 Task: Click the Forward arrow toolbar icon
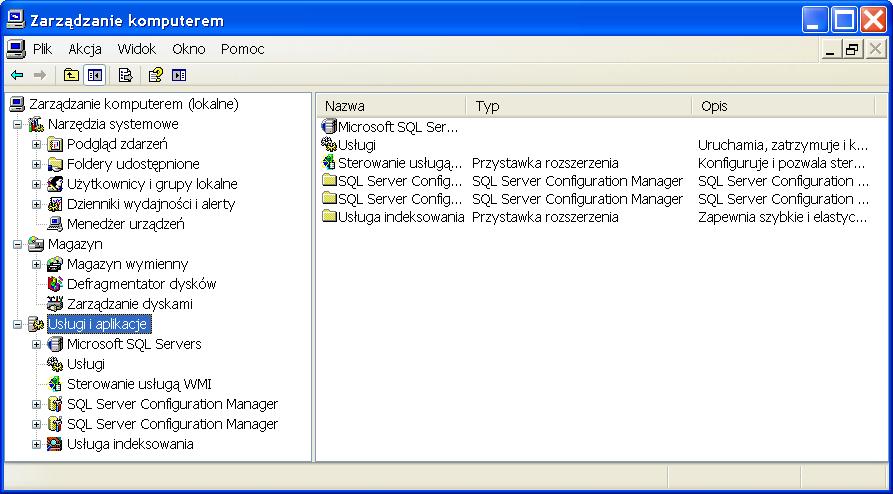40,75
